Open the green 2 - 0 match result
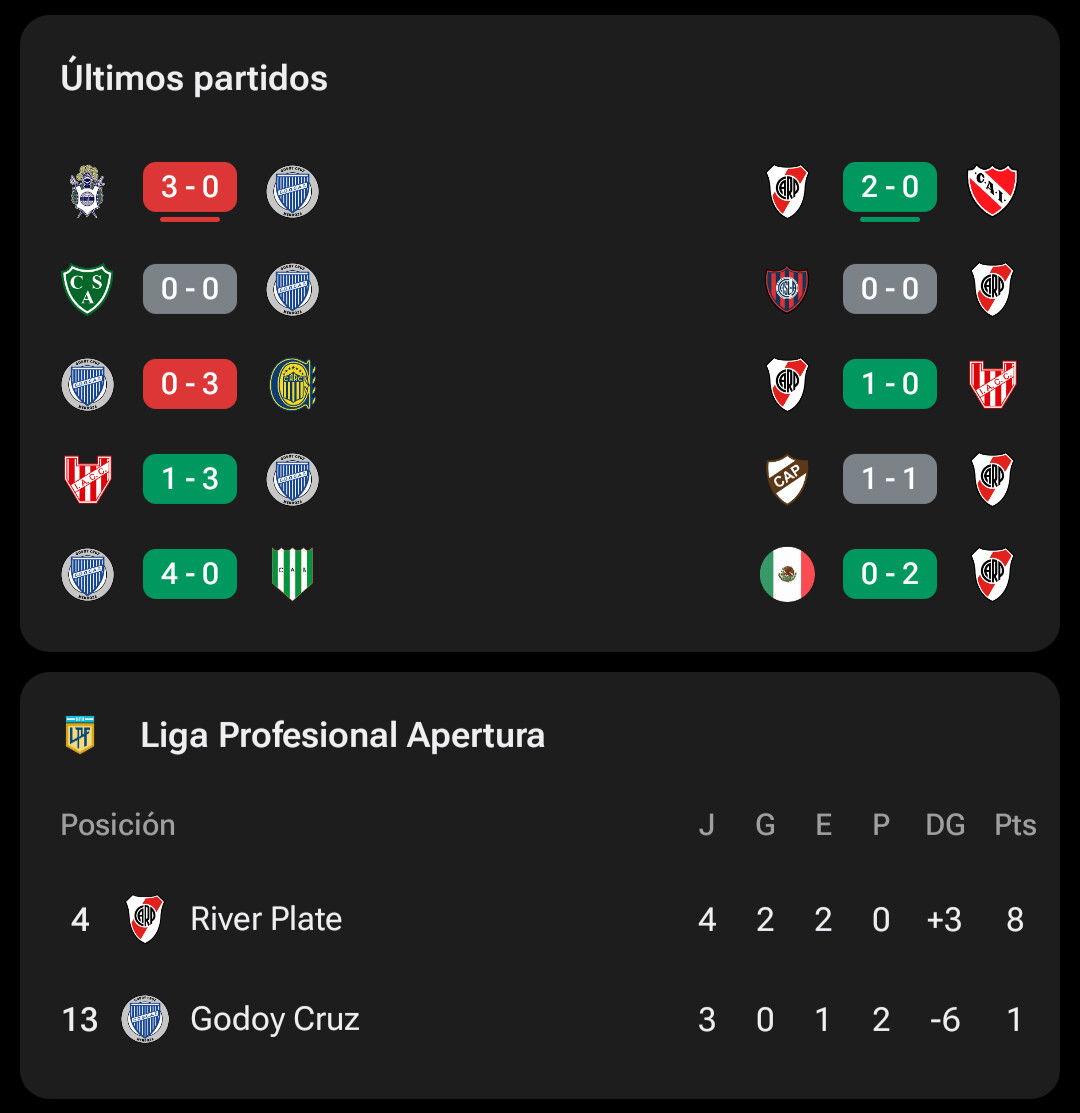 (889, 187)
